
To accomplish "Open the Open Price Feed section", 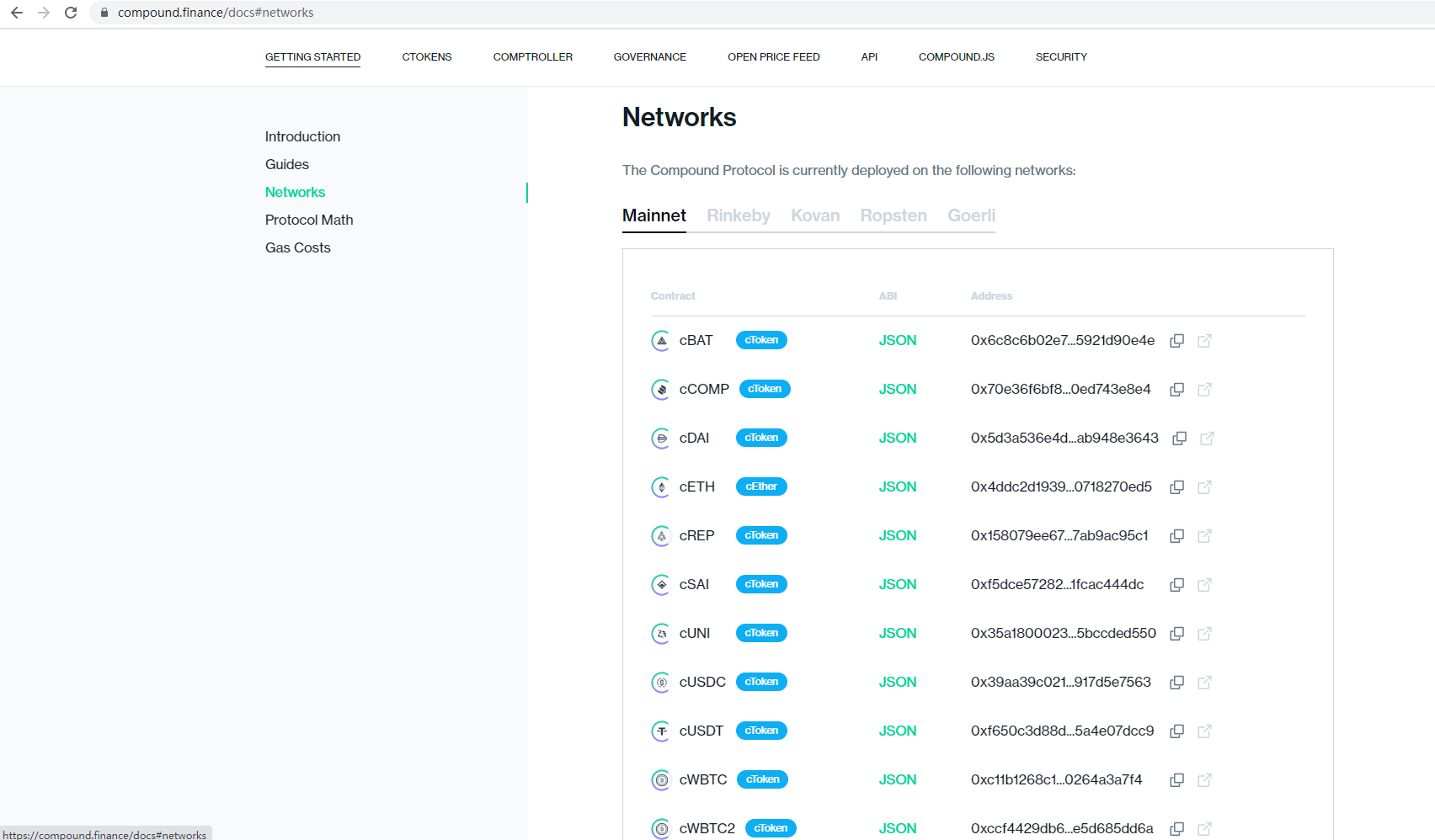I will (x=774, y=57).
